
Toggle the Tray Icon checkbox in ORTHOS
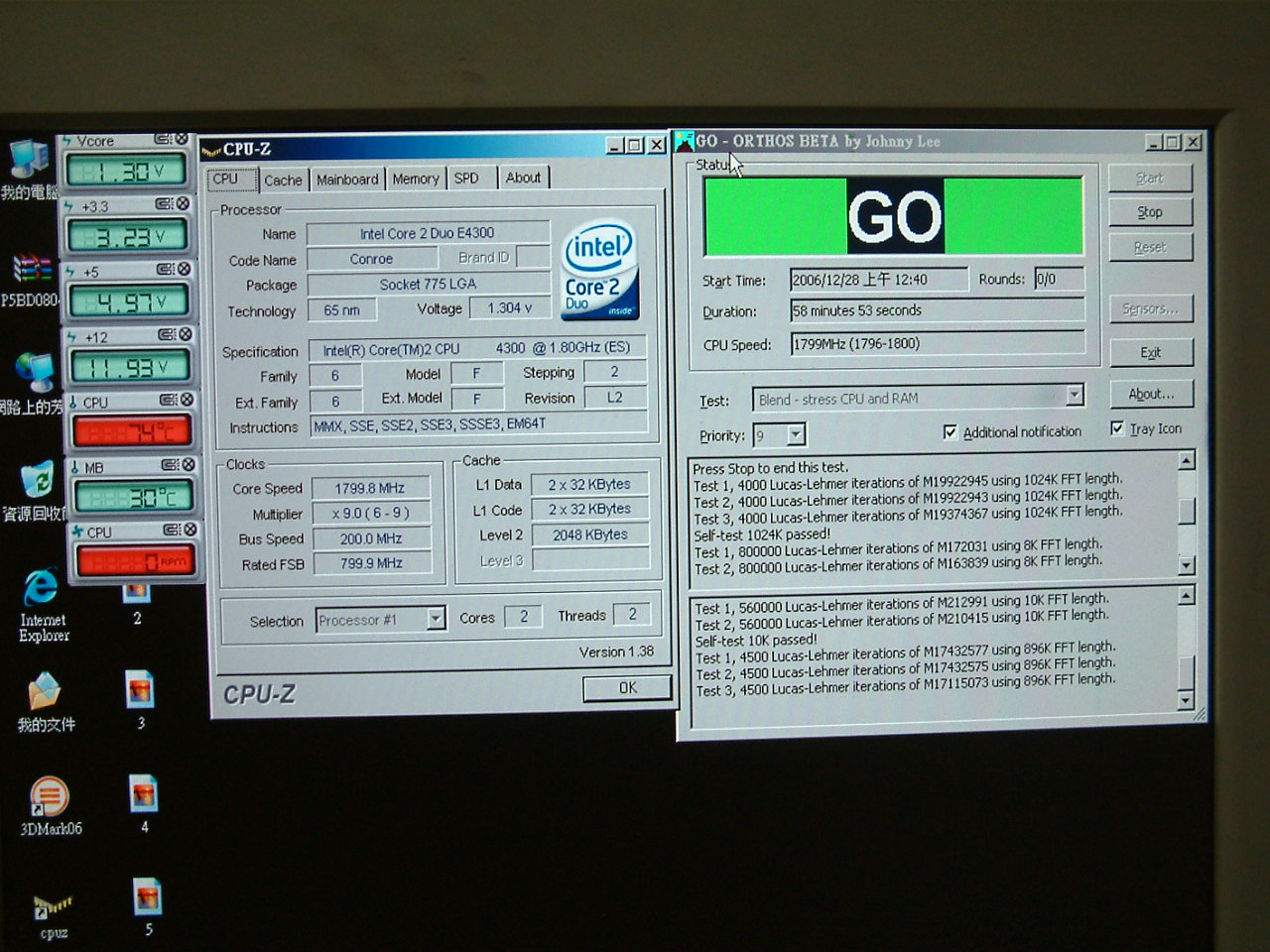[1117, 428]
